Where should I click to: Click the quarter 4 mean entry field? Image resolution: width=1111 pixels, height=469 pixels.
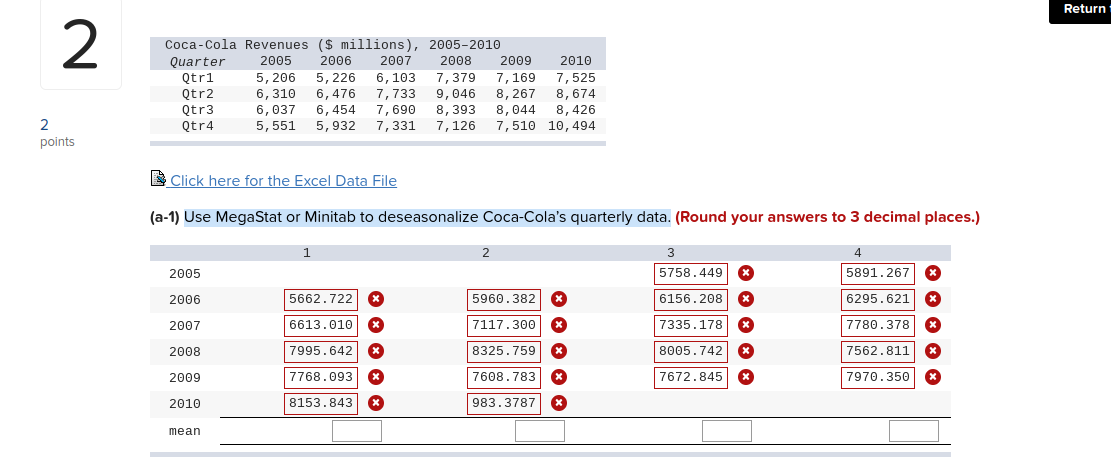(x=913, y=431)
